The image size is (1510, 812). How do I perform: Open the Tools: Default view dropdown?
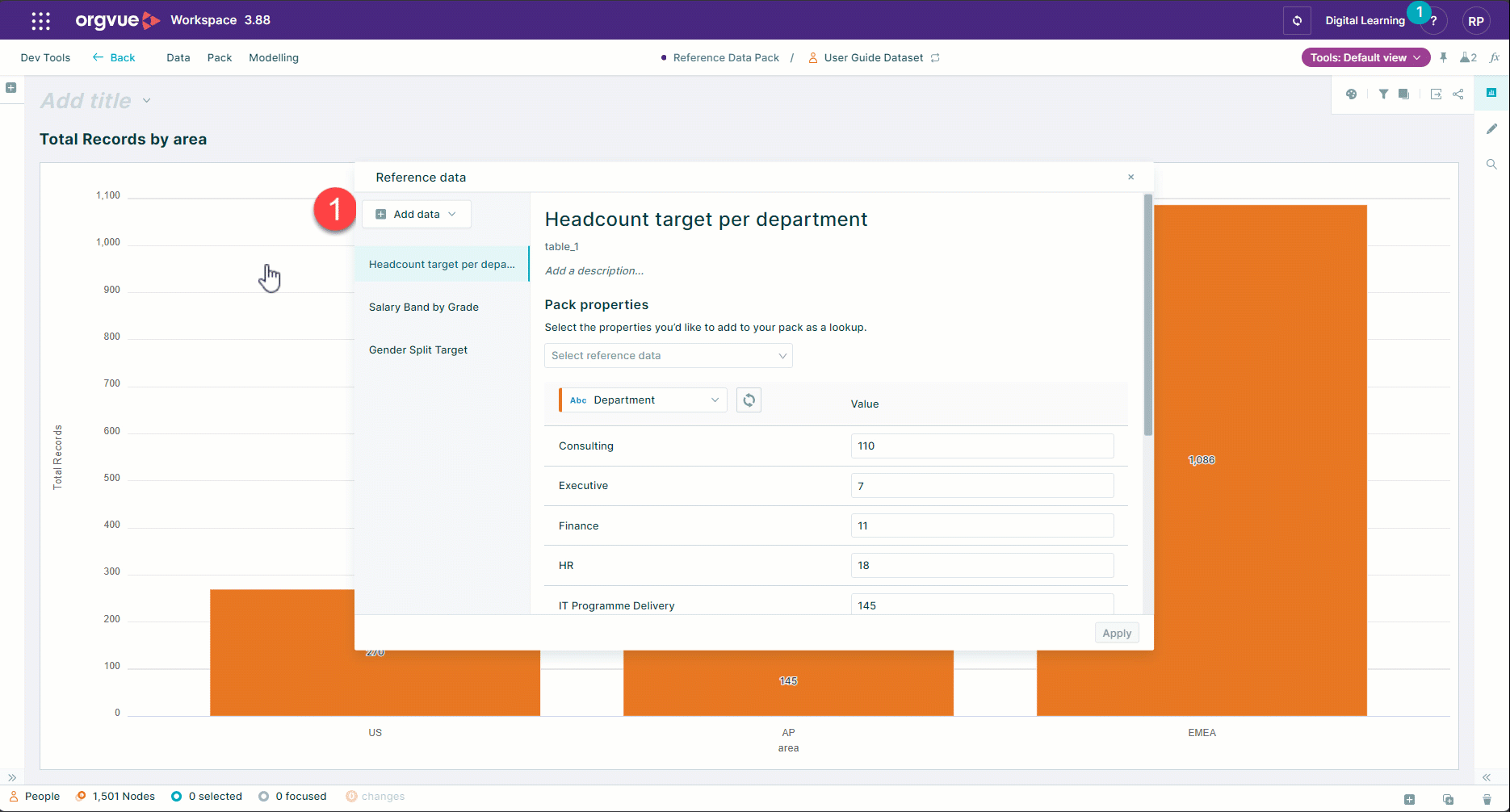(1365, 57)
